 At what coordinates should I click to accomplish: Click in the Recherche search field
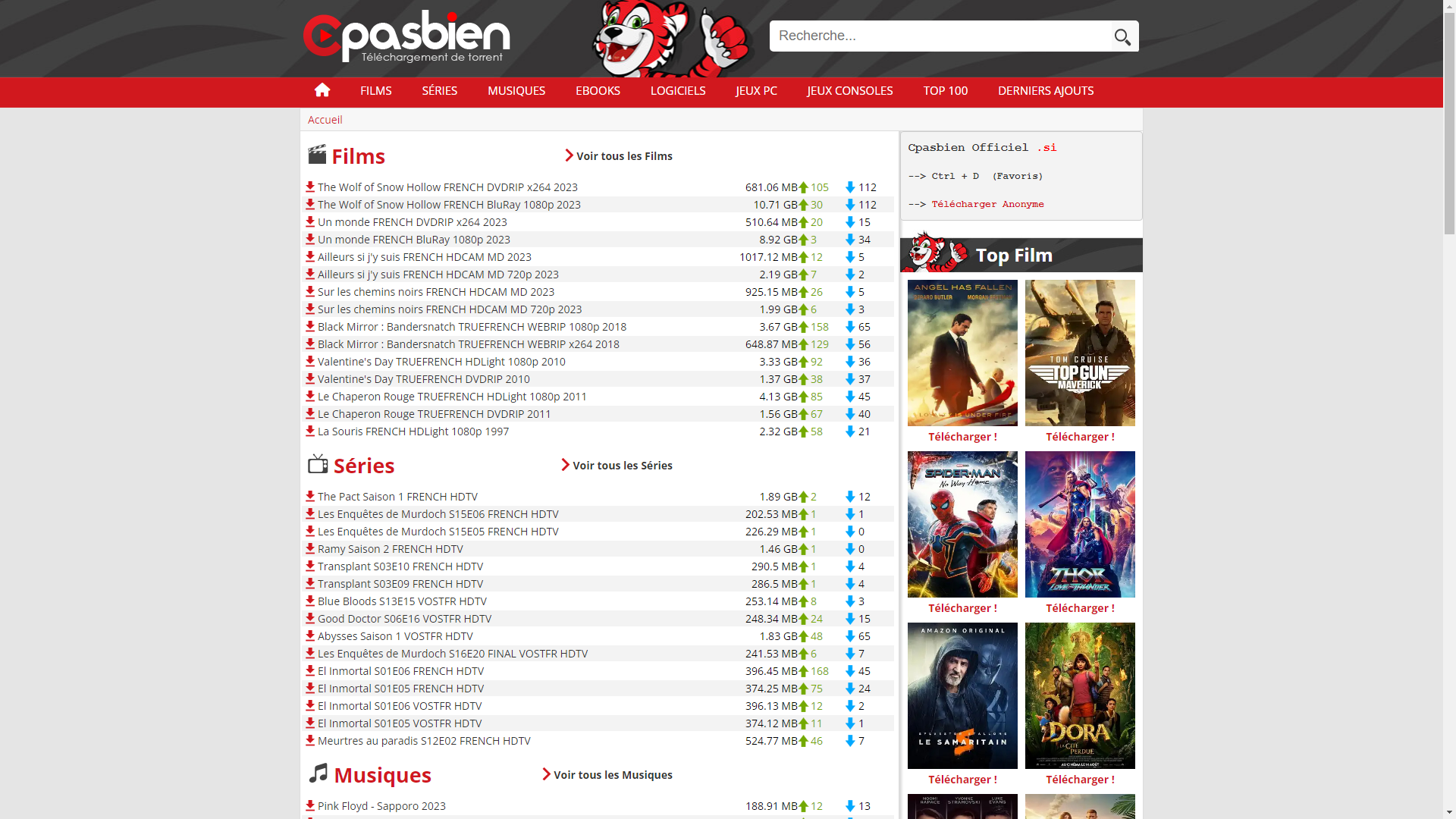coord(940,36)
